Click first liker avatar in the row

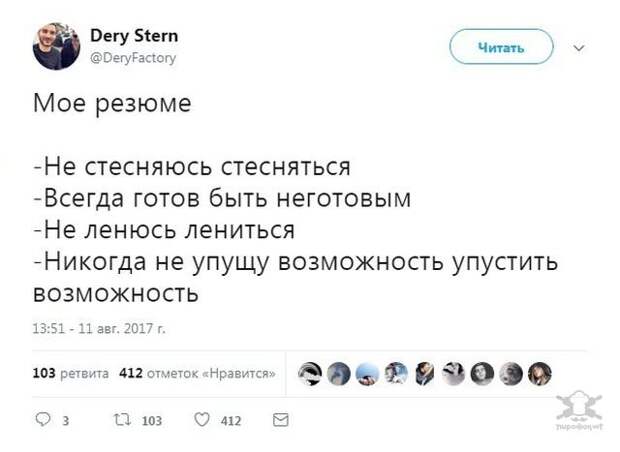click(x=310, y=374)
